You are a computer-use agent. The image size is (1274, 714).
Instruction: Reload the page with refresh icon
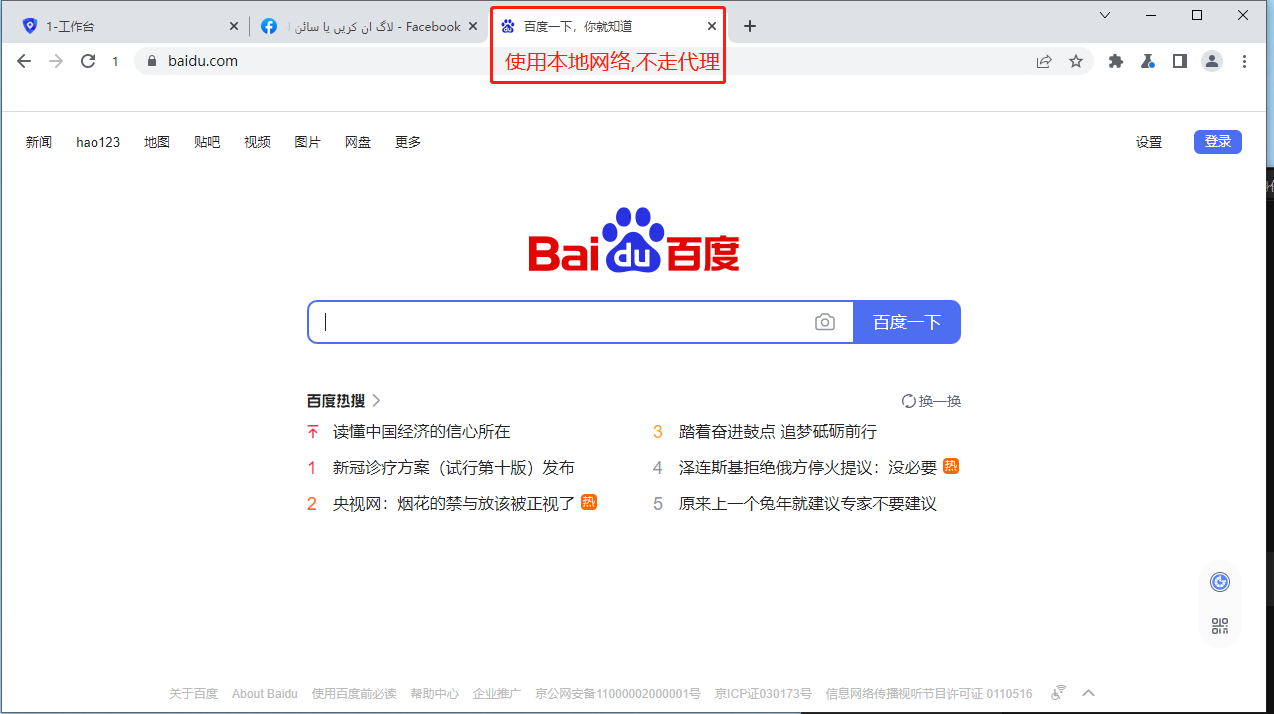point(88,61)
